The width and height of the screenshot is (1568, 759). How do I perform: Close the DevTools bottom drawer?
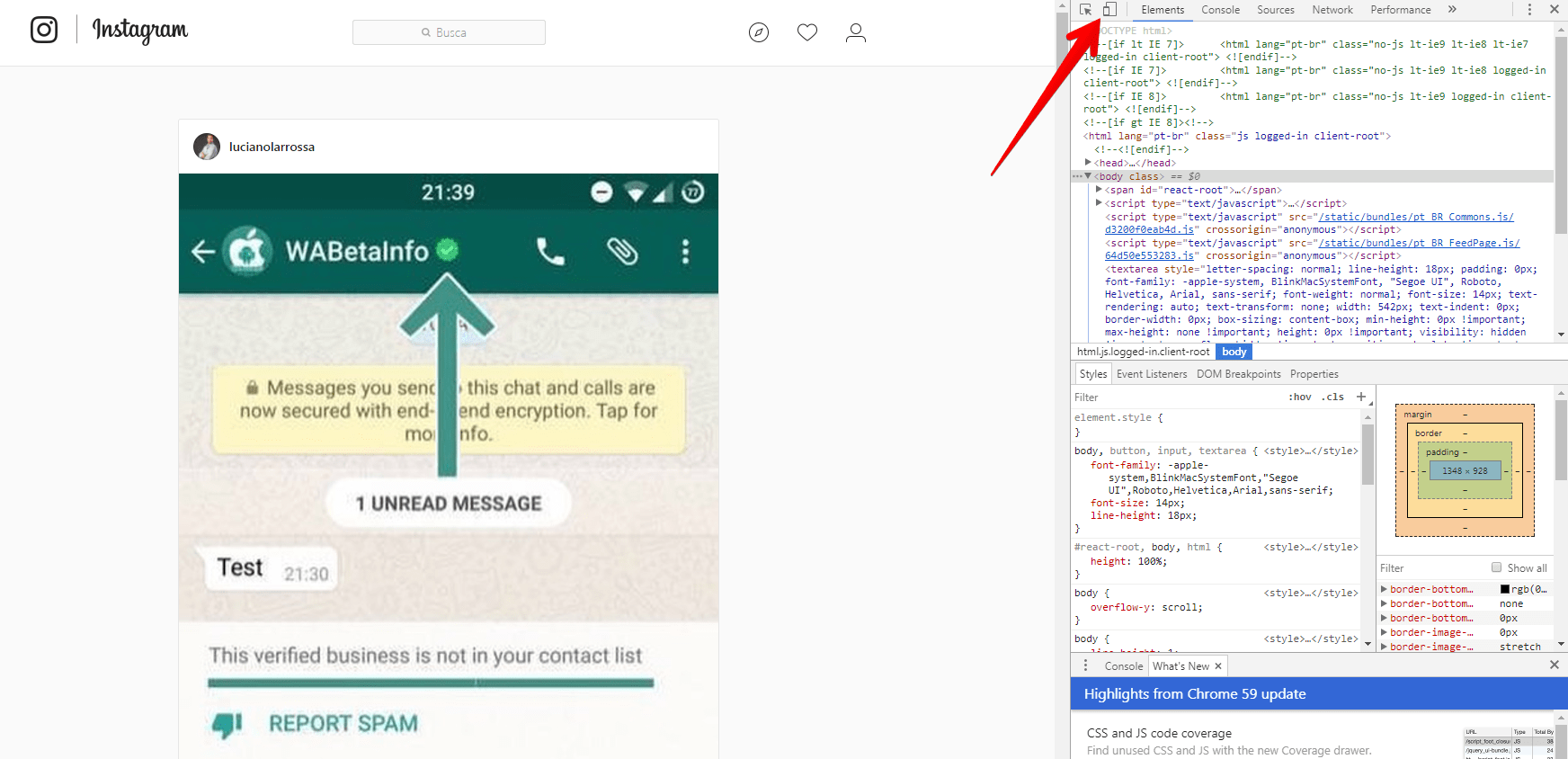pyautogui.click(x=1554, y=665)
